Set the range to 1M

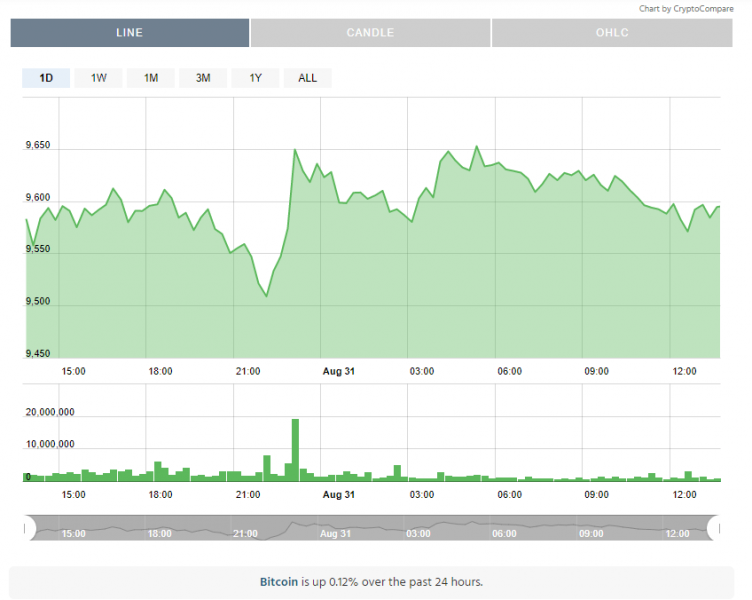coord(151,78)
